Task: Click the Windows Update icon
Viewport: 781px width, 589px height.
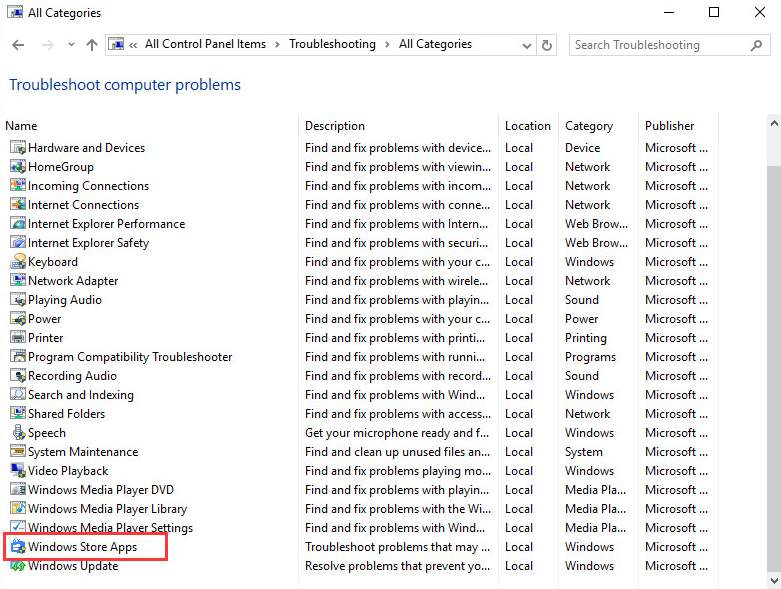Action: click(18, 566)
